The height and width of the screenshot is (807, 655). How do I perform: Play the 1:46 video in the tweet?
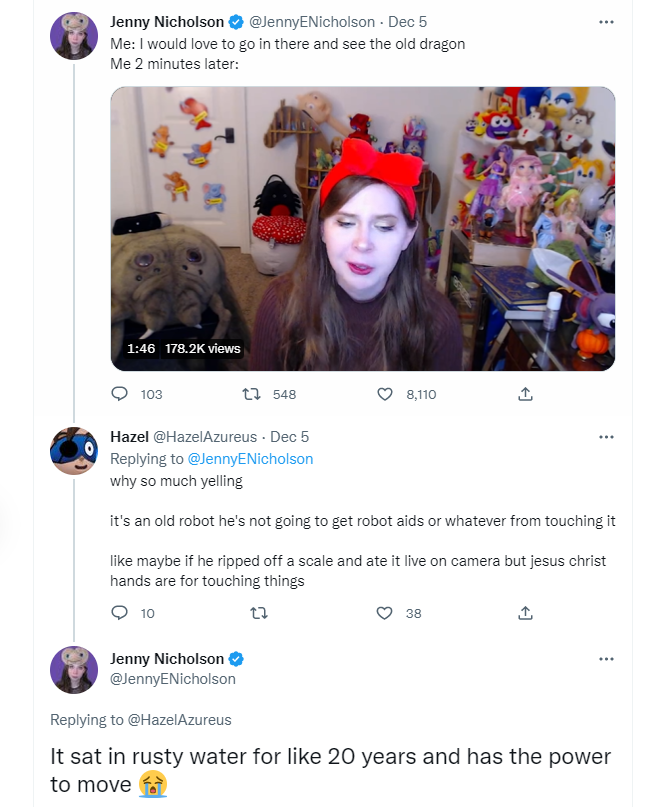363,229
